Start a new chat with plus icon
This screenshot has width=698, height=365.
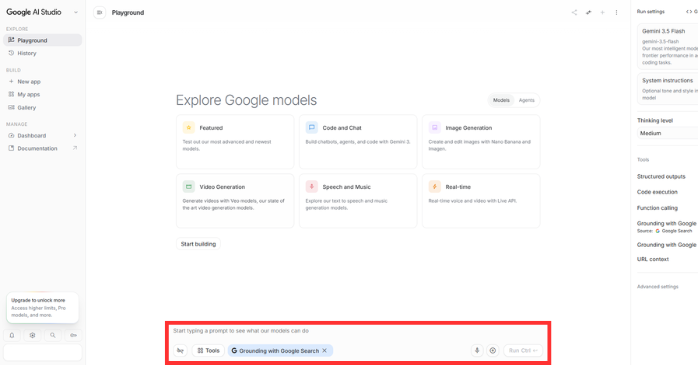coord(602,12)
